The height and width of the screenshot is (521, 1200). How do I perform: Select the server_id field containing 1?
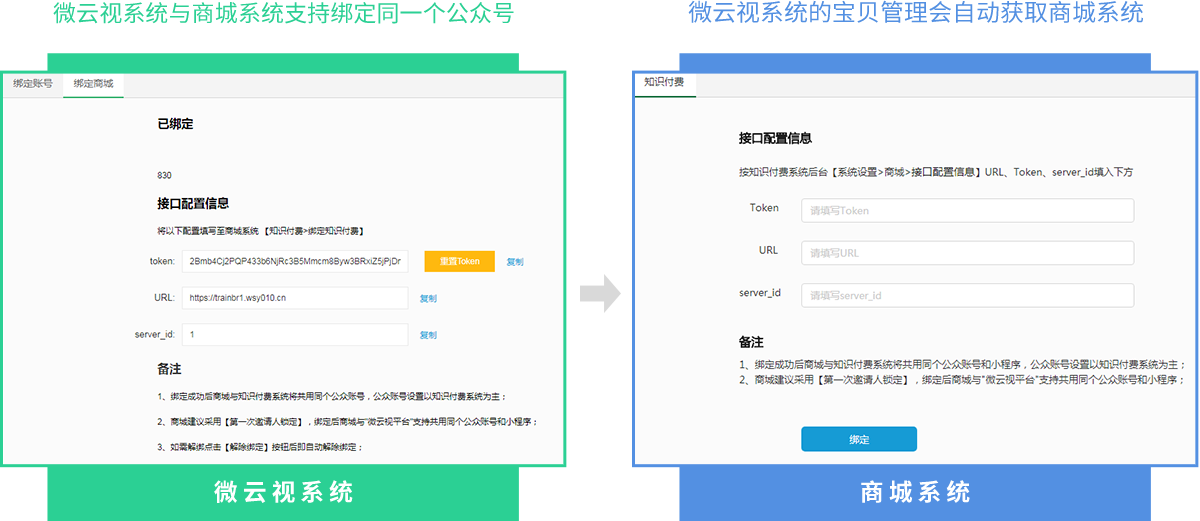(x=294, y=335)
